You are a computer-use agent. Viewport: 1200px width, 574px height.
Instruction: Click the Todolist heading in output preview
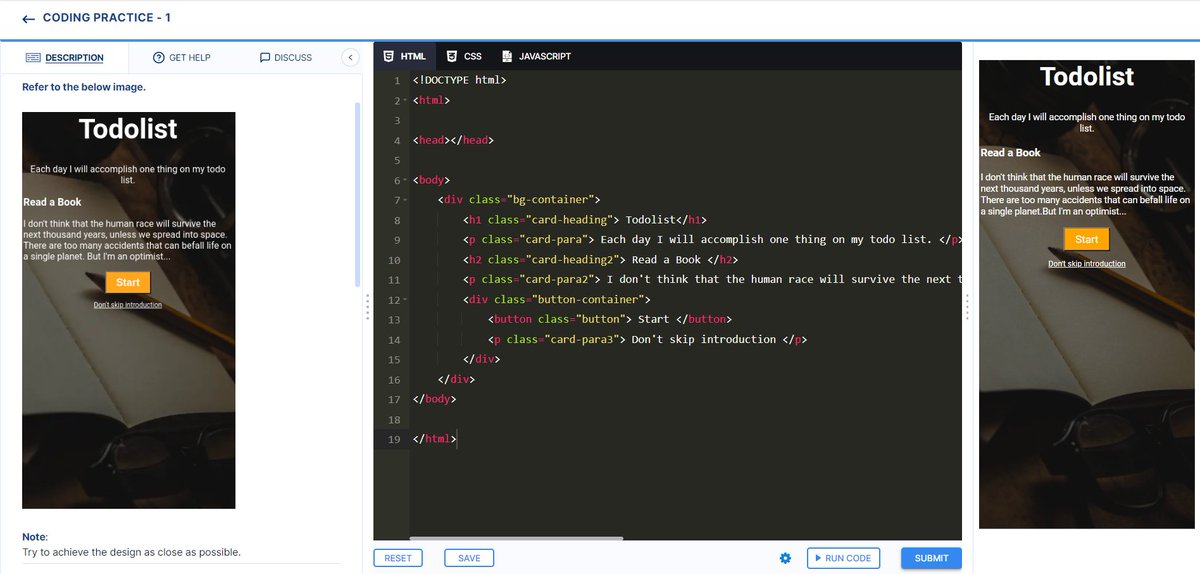point(1087,76)
